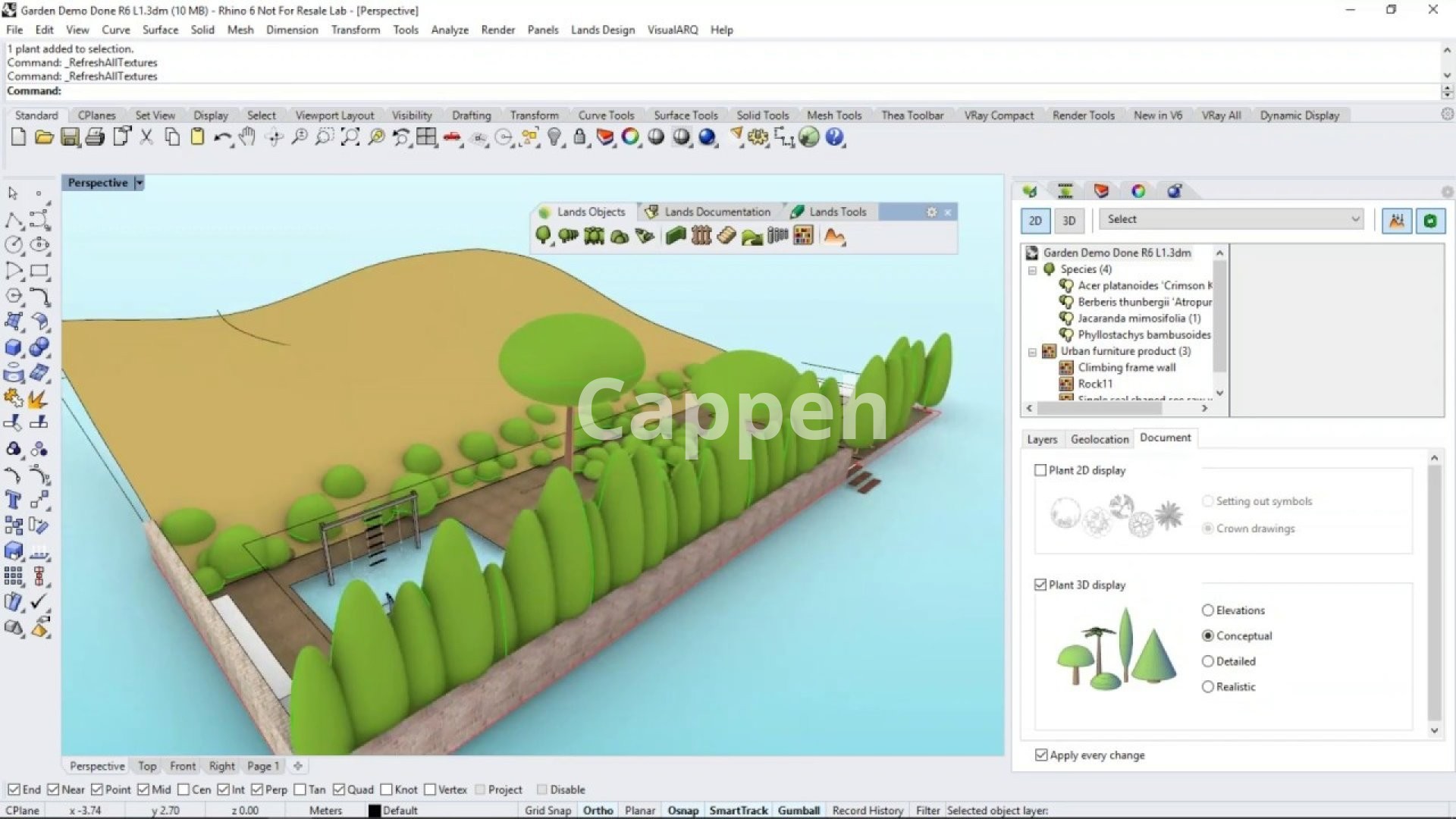The image size is (1456, 819).
Task: Open the Help question-mark icon
Action: [834, 137]
